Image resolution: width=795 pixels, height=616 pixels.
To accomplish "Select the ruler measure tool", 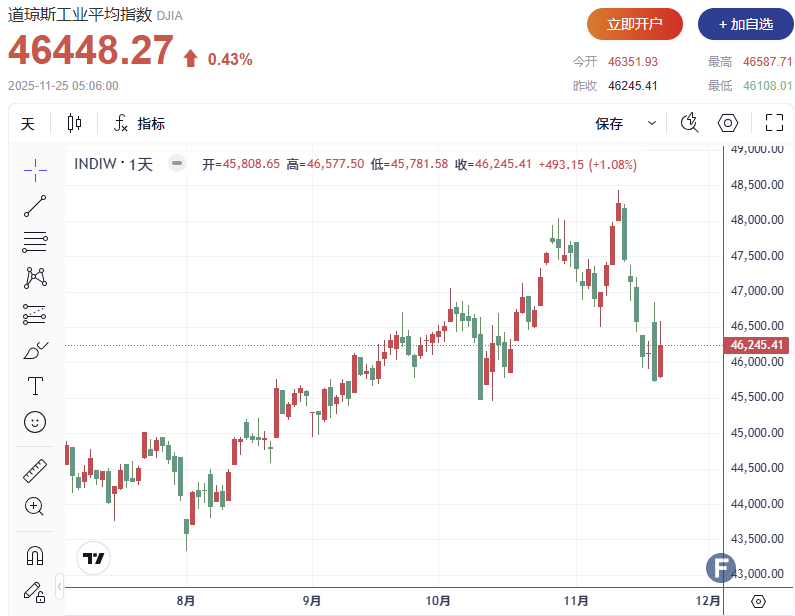I will tap(35, 470).
